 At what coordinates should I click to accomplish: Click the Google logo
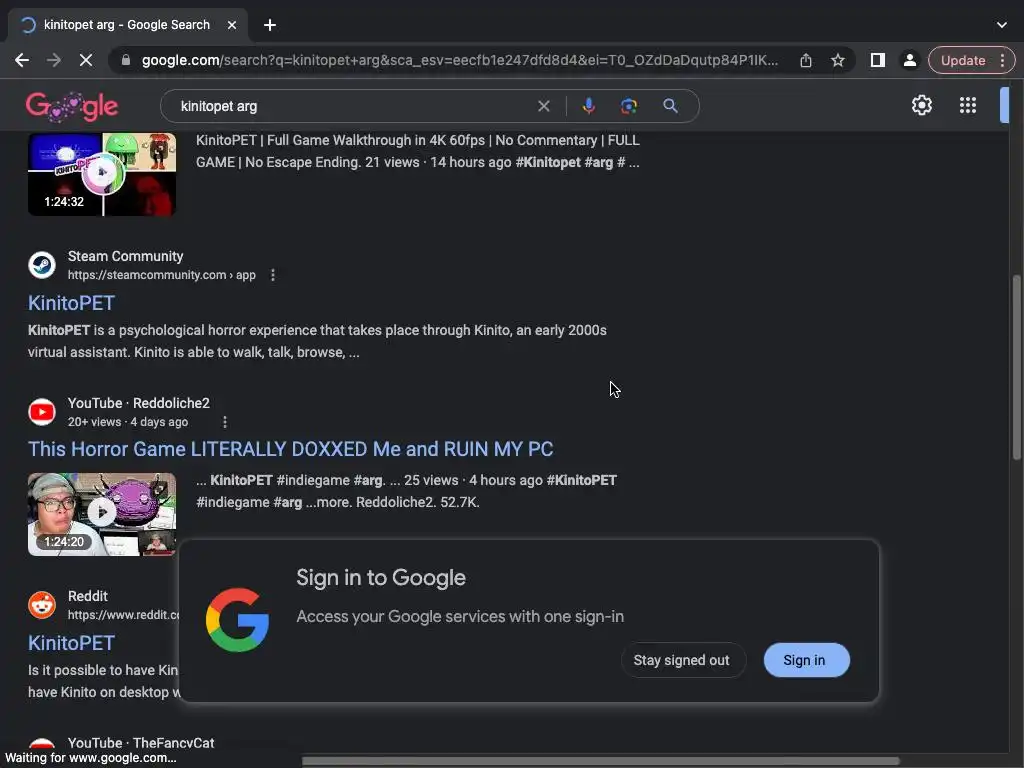[x=72, y=106]
